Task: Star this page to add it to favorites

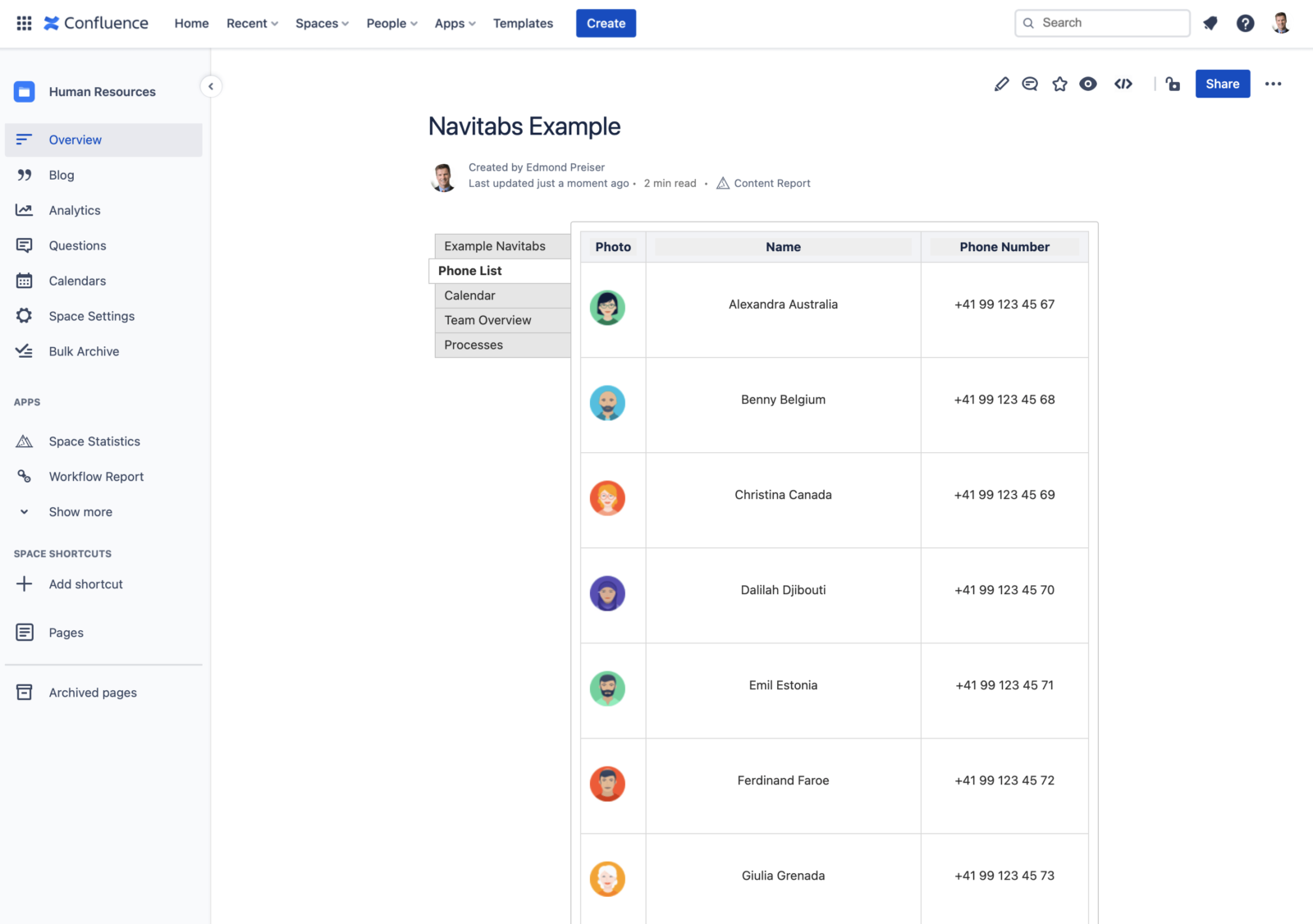Action: [1059, 84]
